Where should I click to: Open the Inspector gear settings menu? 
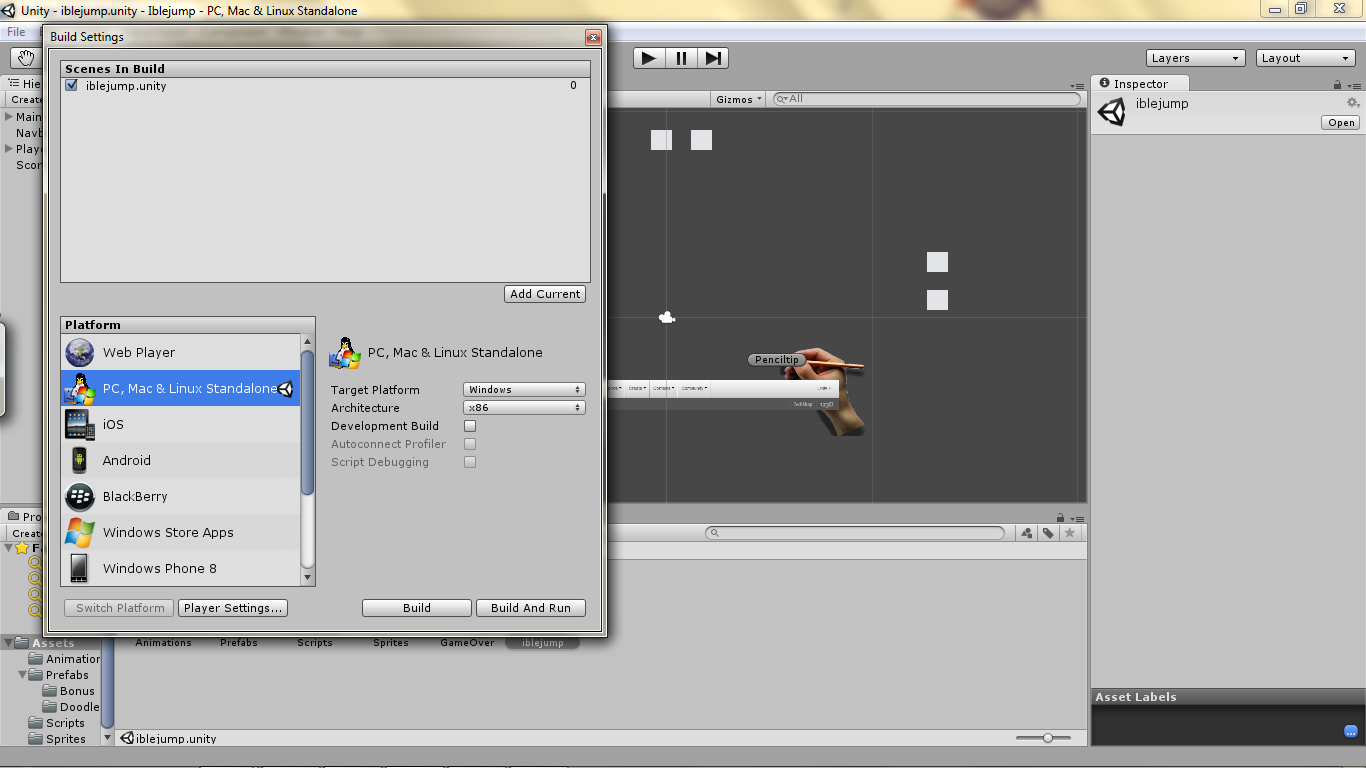(1353, 103)
